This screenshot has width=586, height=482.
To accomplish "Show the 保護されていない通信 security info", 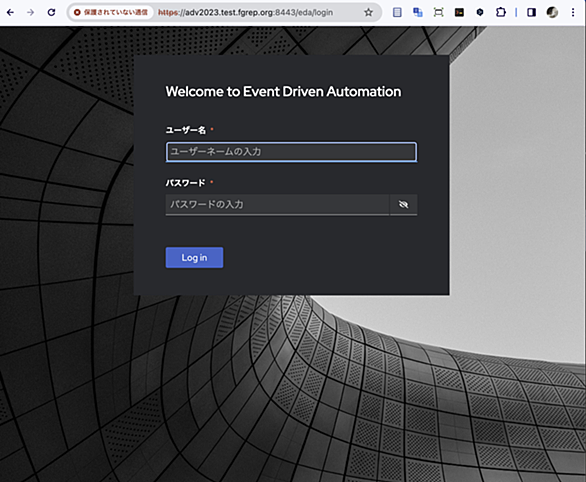I will point(111,12).
